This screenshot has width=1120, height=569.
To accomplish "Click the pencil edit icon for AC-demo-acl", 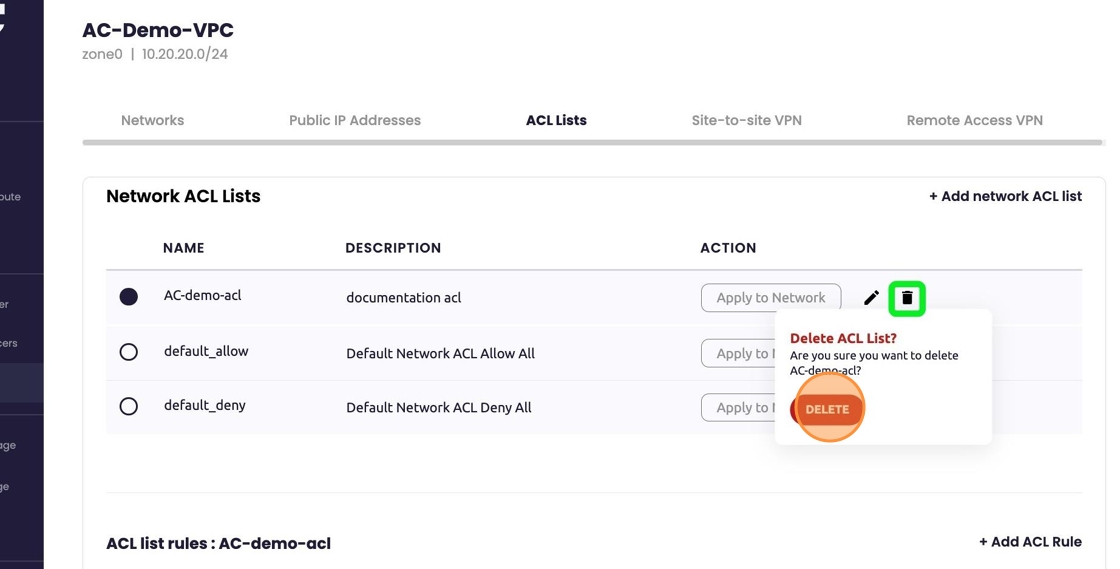I will 871,298.
